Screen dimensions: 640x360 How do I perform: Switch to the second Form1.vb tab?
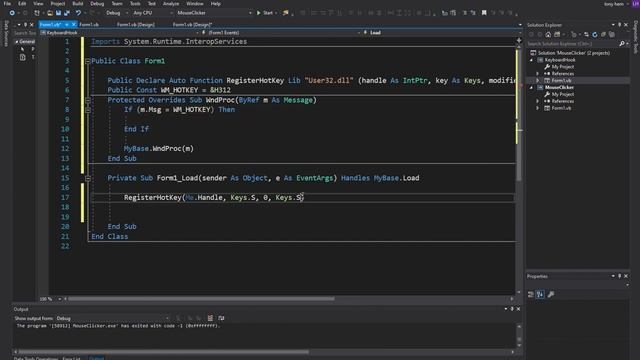point(89,24)
